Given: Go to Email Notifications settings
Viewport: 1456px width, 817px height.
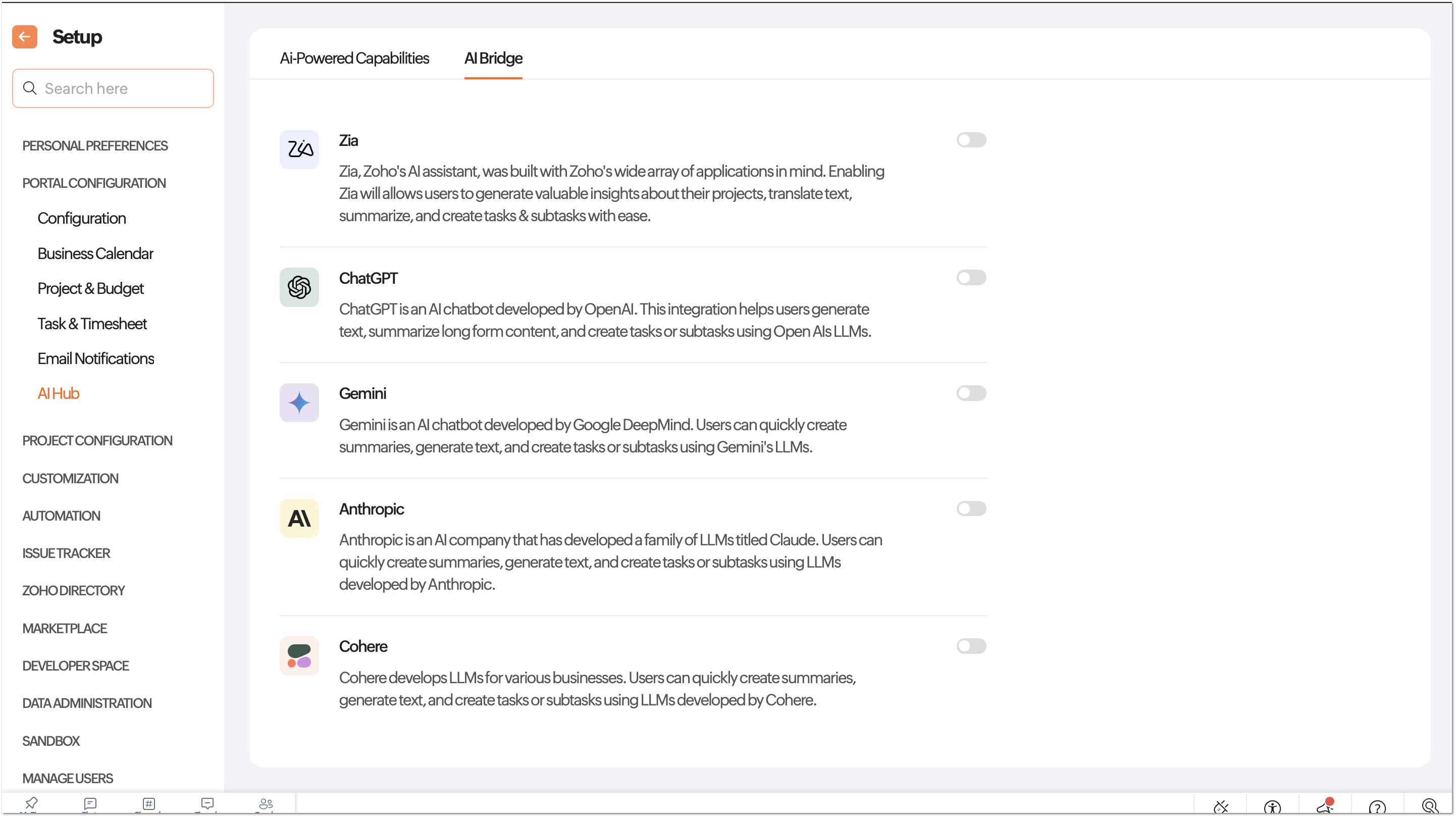Looking at the screenshot, I should [96, 359].
